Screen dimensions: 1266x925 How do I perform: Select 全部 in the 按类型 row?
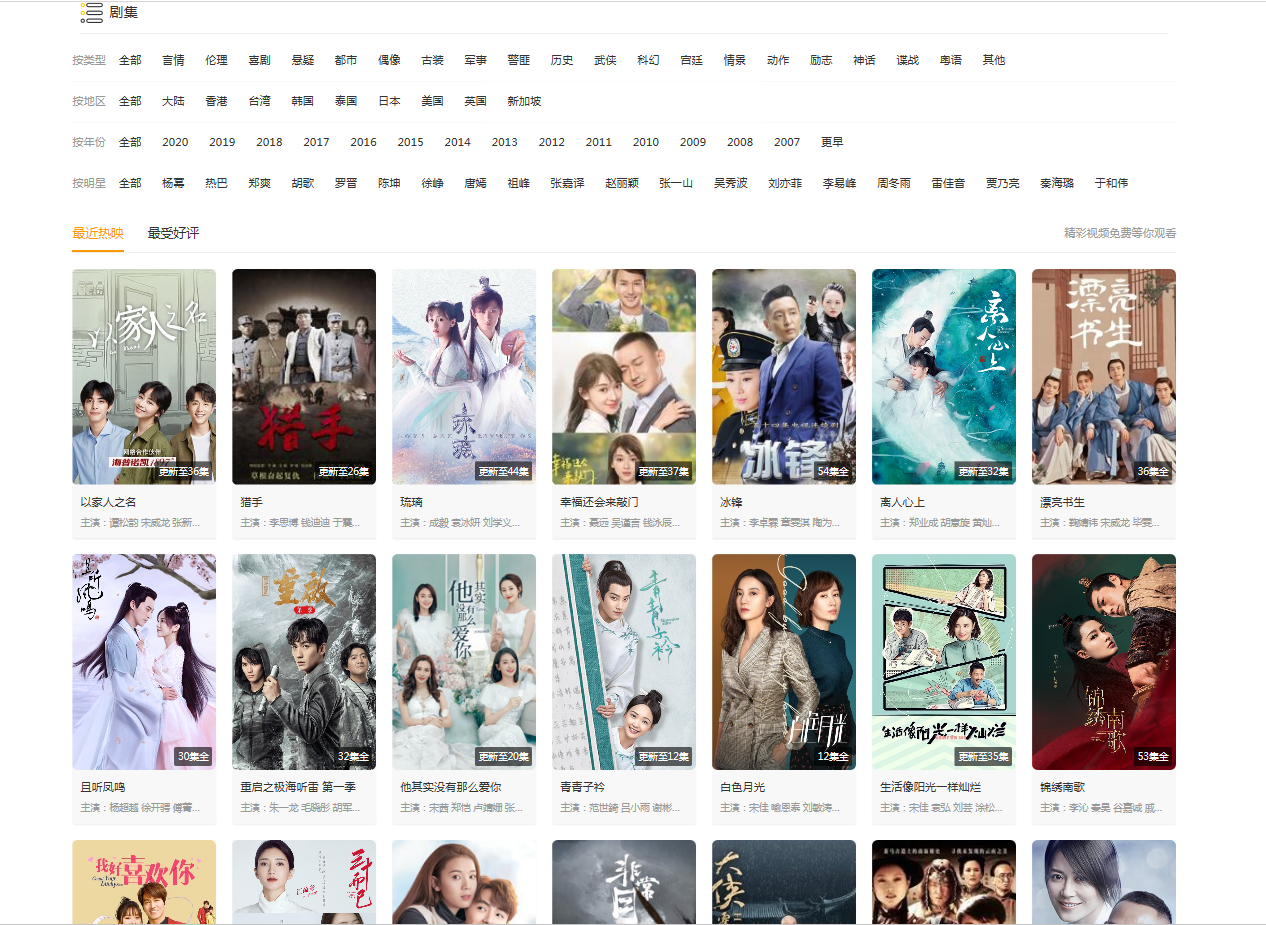point(130,60)
